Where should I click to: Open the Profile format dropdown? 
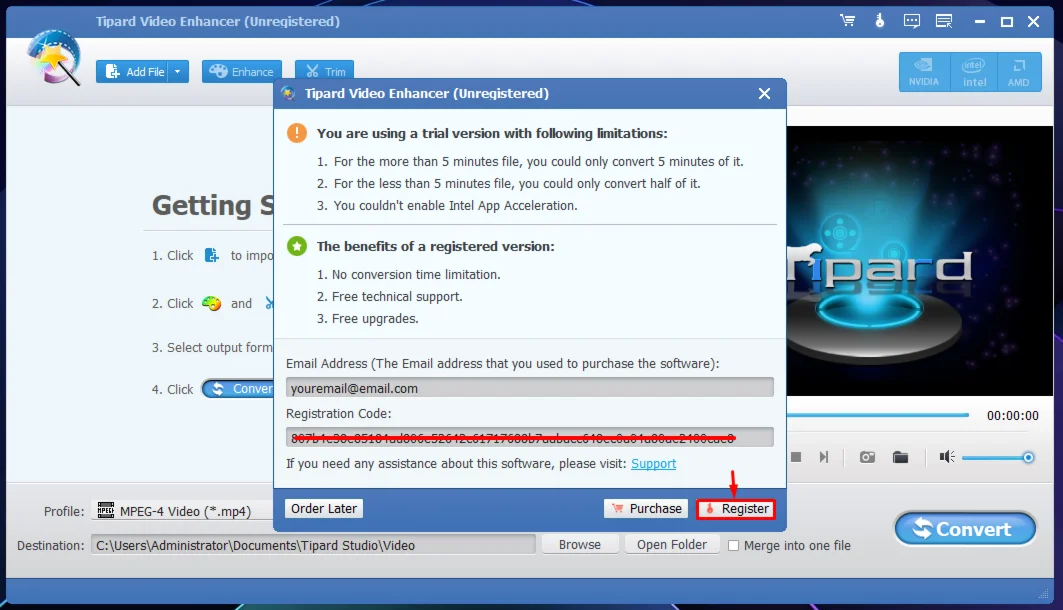pos(181,511)
